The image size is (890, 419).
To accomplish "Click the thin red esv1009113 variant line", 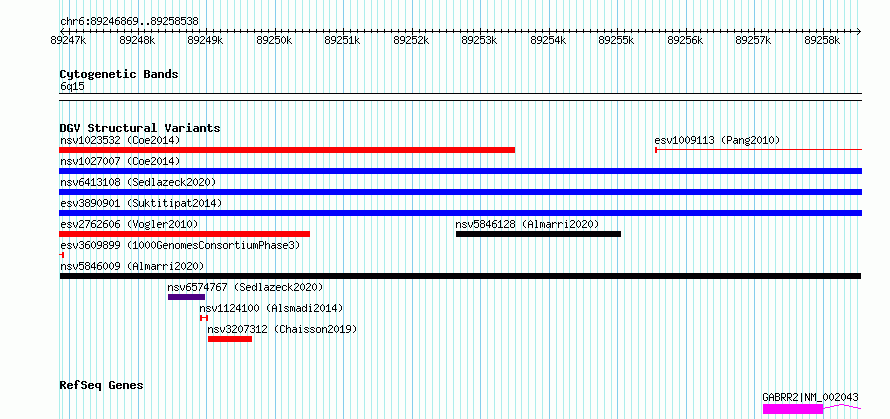I will pos(758,150).
